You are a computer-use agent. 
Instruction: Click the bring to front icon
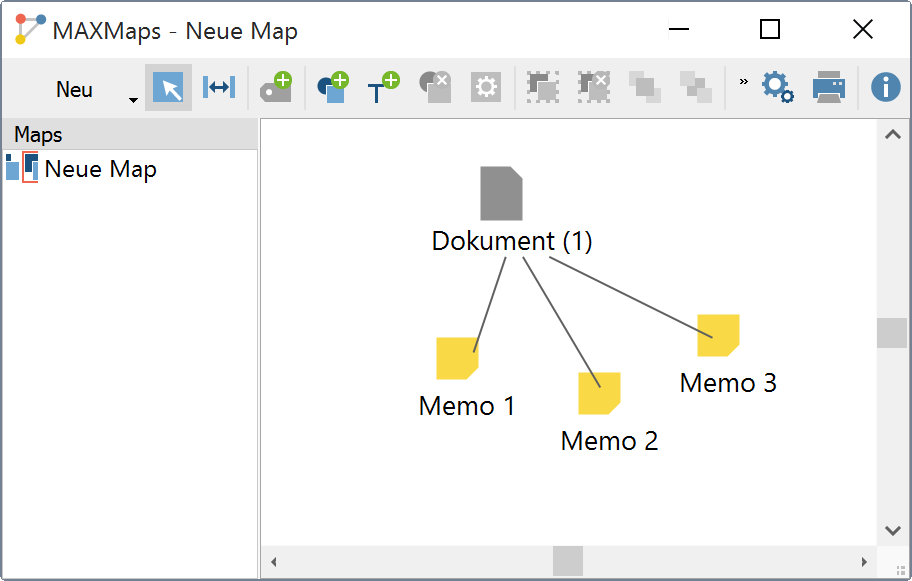click(644, 87)
